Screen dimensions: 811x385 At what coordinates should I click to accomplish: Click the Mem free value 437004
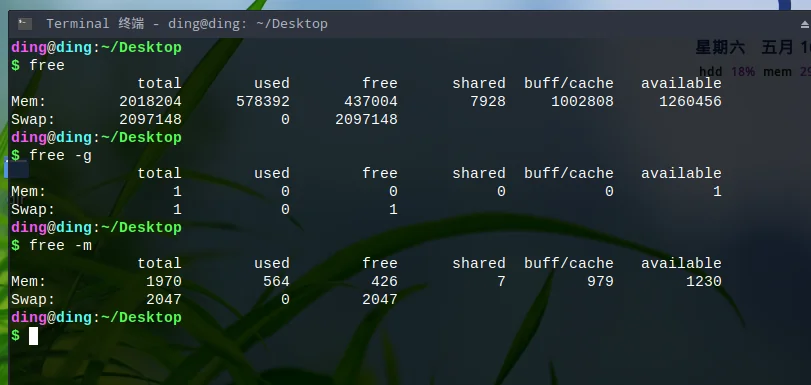click(371, 101)
